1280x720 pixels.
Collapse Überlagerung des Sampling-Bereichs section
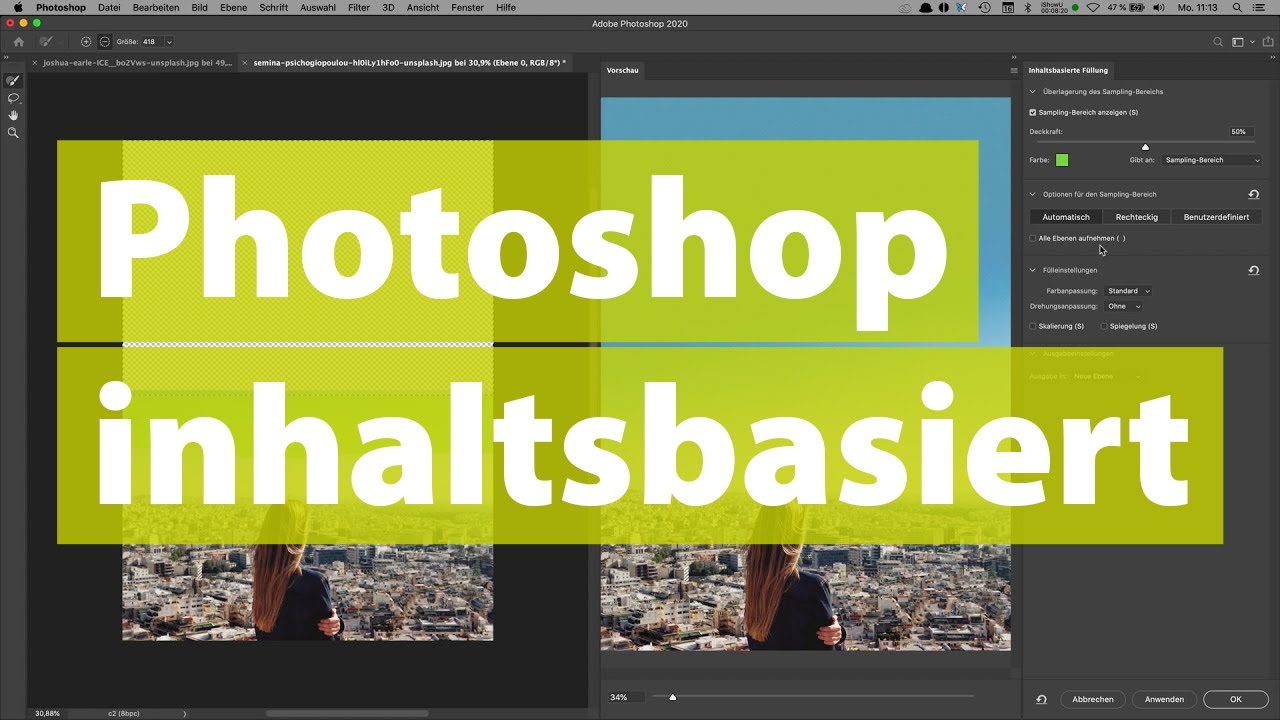click(x=1033, y=91)
